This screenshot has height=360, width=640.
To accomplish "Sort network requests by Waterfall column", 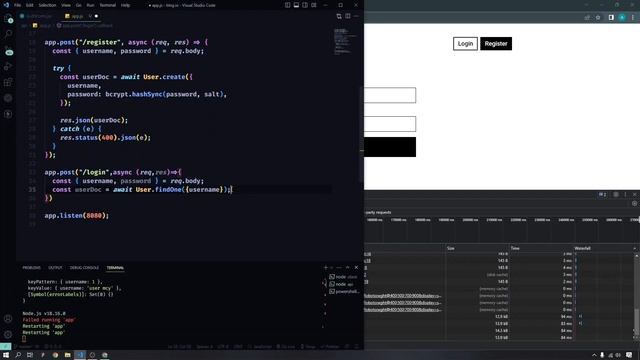I will coord(605,248).
